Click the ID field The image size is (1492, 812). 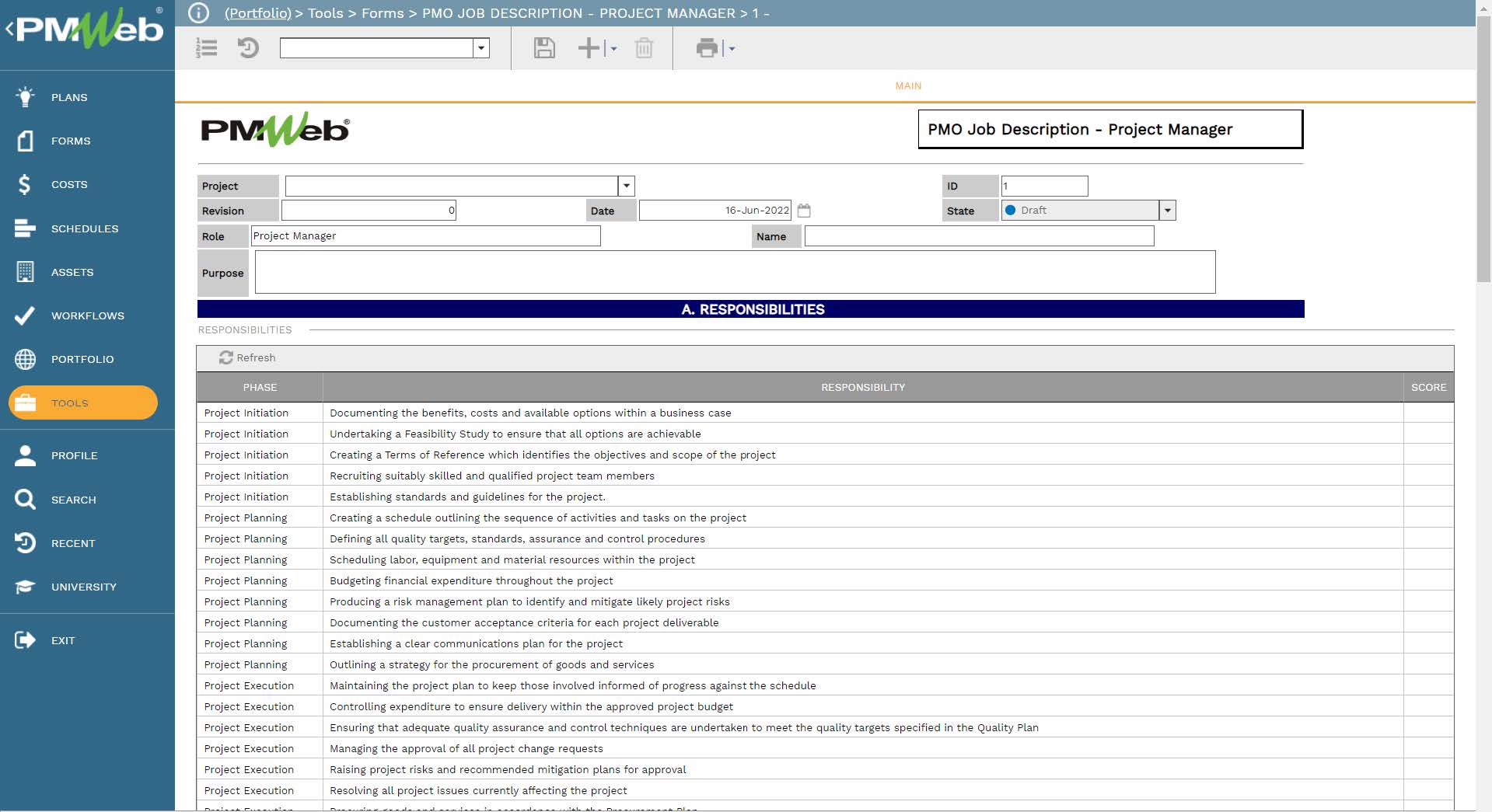pos(1044,186)
